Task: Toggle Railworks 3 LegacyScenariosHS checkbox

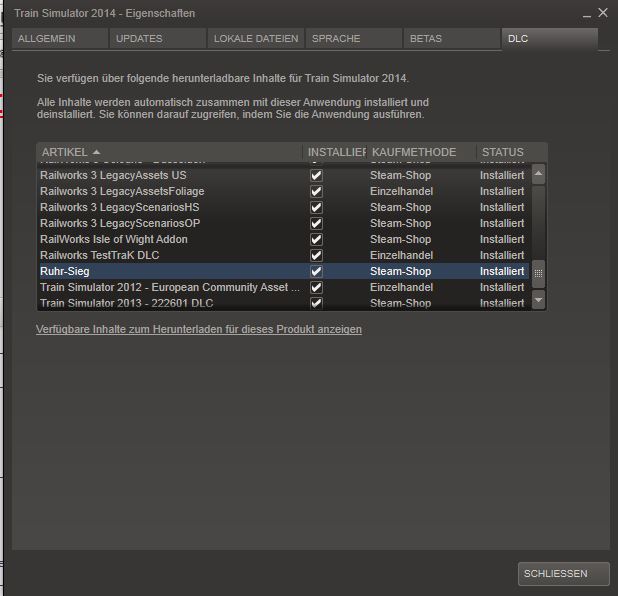Action: coord(316,207)
